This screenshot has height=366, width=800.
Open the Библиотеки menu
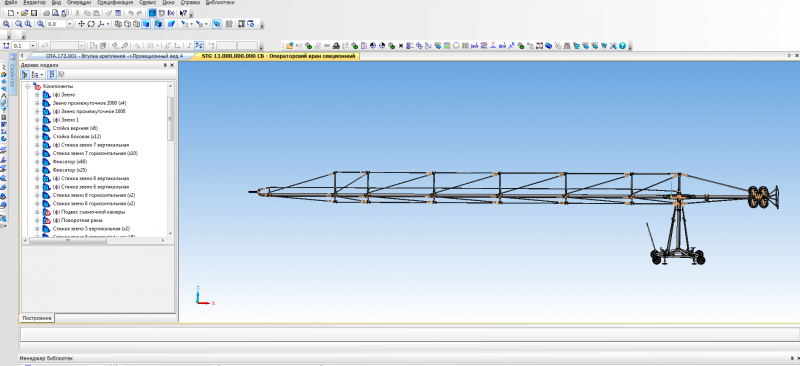pyautogui.click(x=220, y=3)
